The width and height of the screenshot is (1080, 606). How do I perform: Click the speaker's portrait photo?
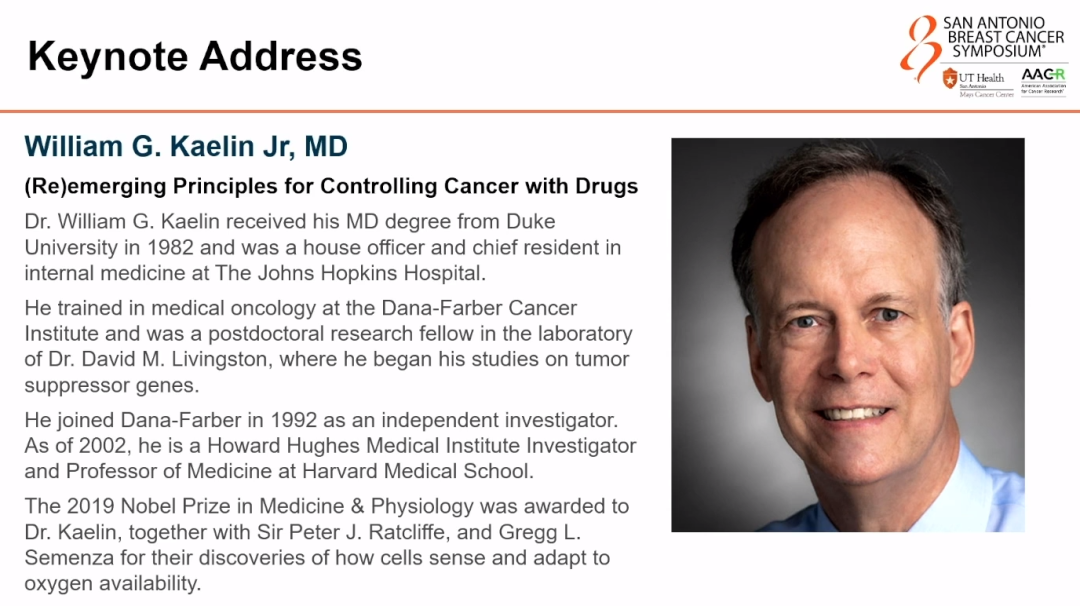click(847, 334)
